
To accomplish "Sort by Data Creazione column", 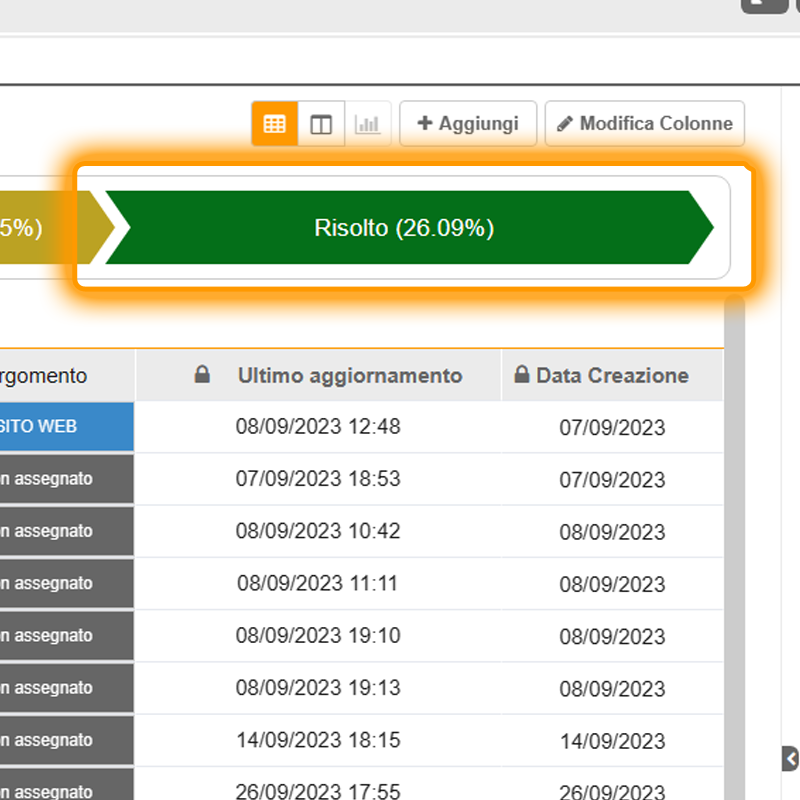I will coord(612,376).
